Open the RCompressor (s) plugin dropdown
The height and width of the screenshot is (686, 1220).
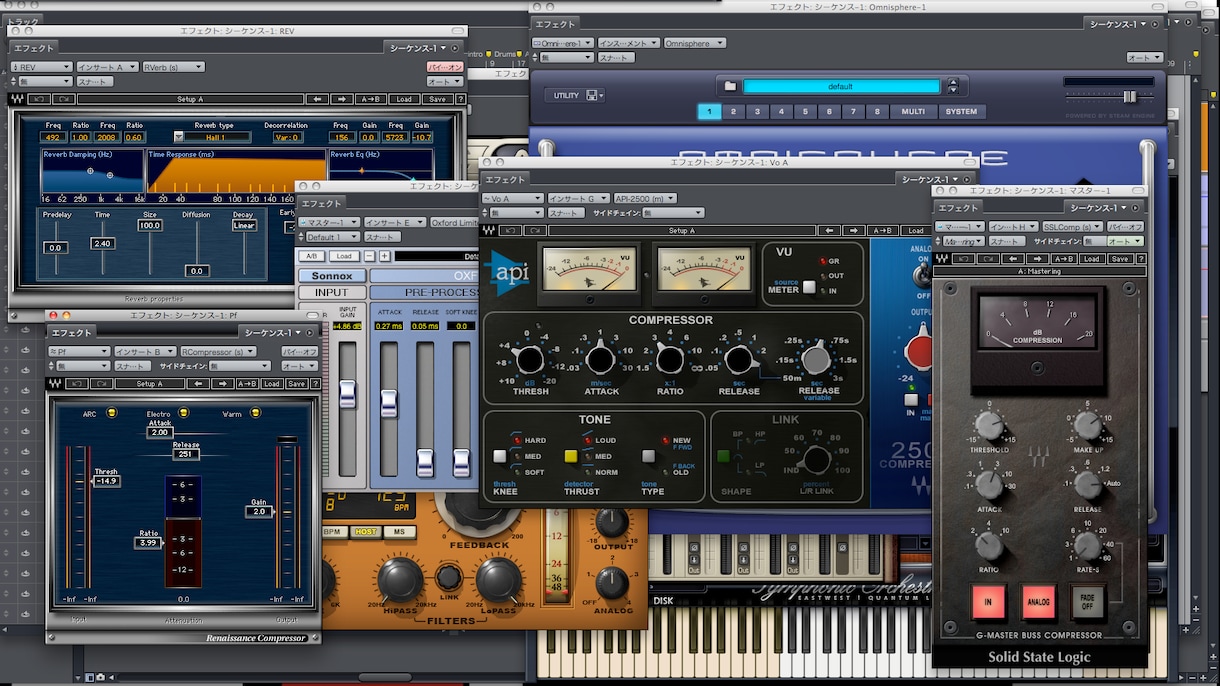(x=218, y=352)
